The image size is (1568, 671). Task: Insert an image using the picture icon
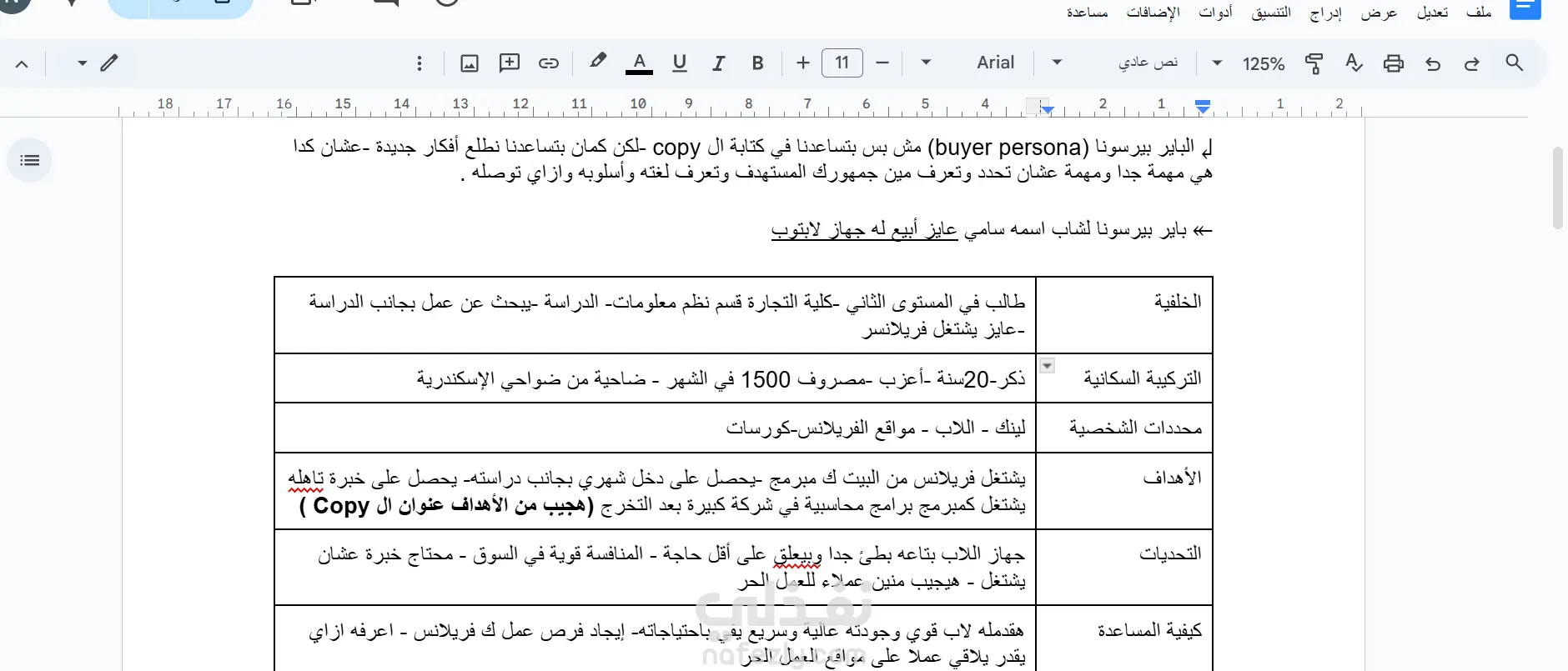pyautogui.click(x=470, y=63)
